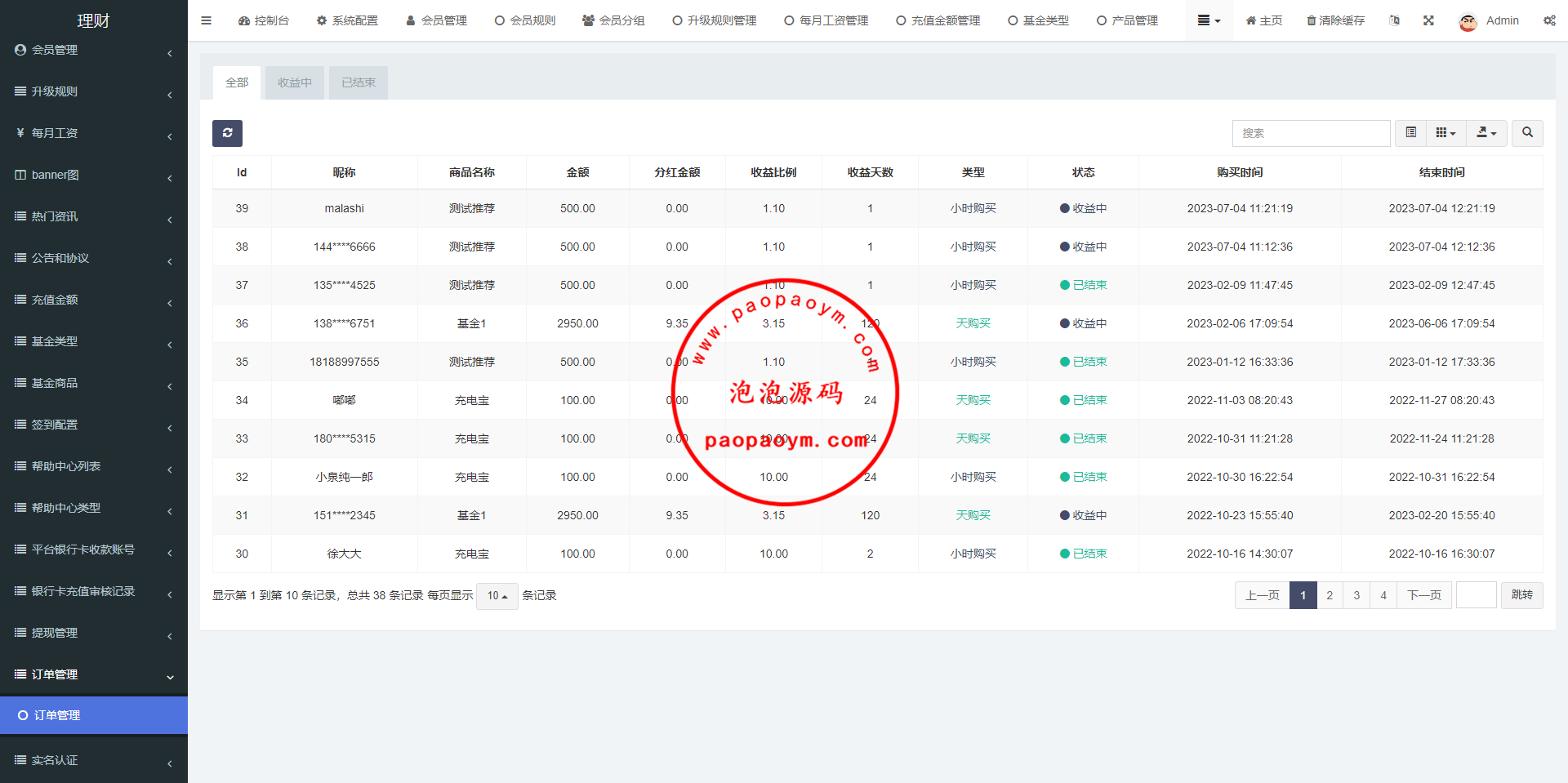Click the Admin avatar picture
The height and width of the screenshot is (783, 1568).
point(1468,21)
